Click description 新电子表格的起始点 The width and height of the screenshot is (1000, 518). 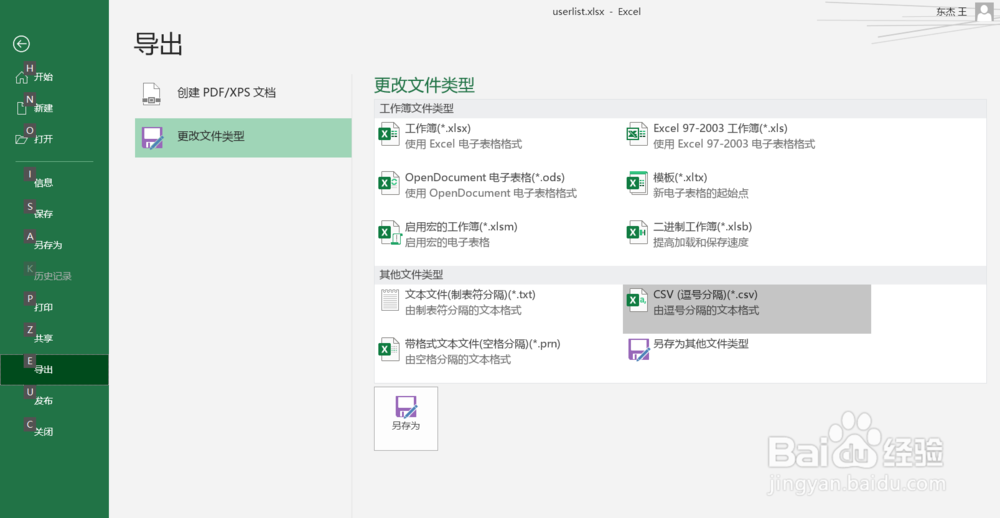pyautogui.click(x=700, y=193)
